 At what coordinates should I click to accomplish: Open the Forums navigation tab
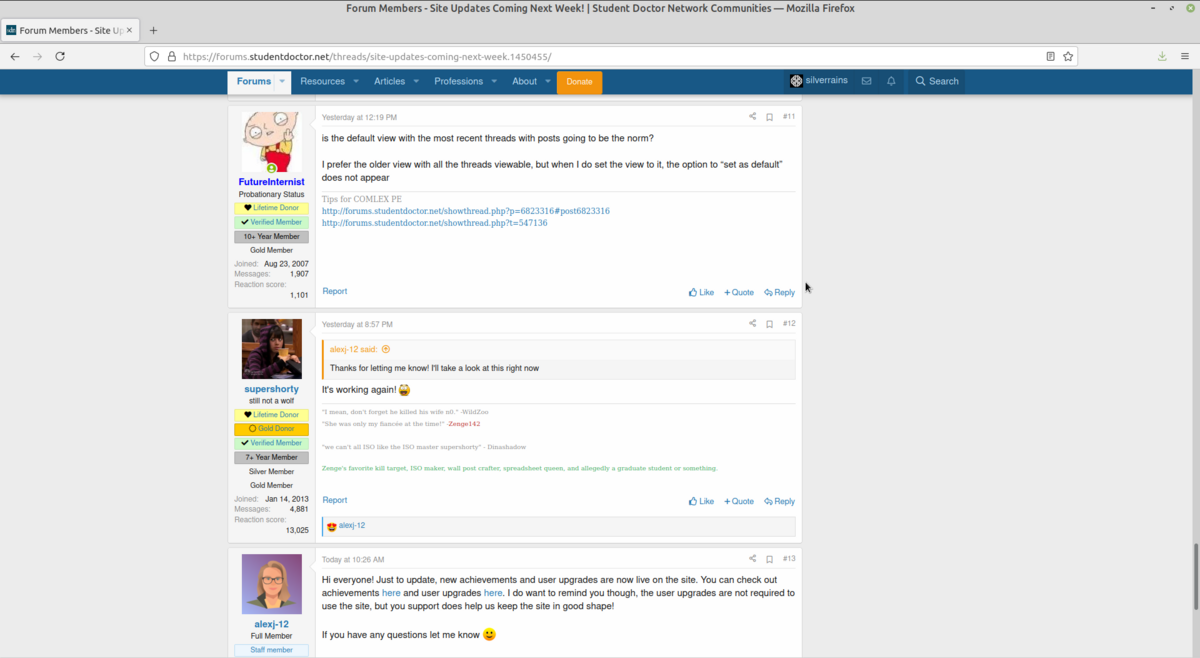(x=253, y=81)
